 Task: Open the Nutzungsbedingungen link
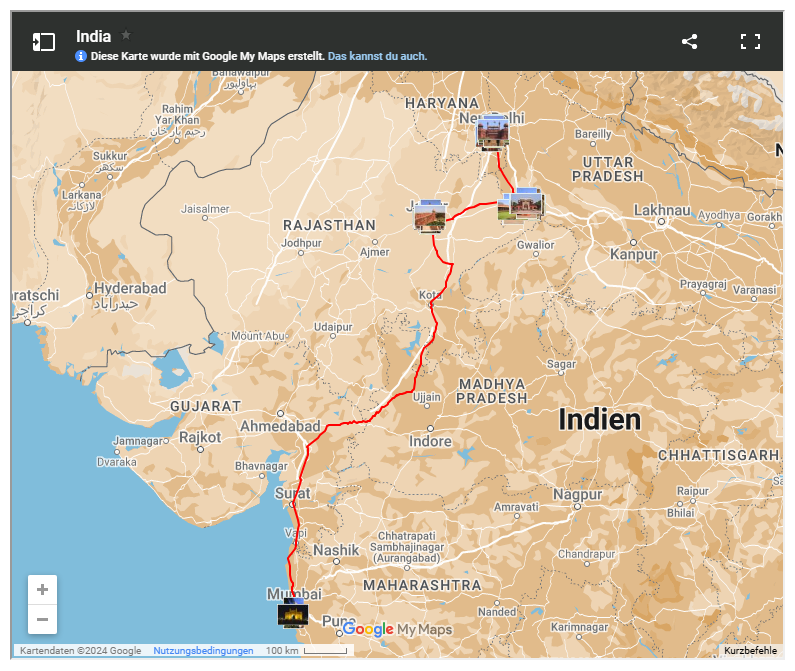[203, 651]
